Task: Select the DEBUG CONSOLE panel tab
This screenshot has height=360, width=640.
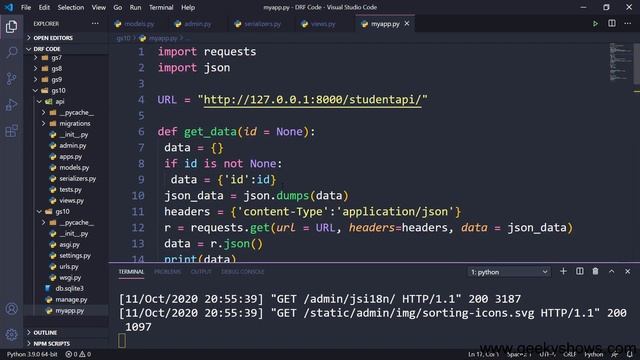Action: (242, 272)
